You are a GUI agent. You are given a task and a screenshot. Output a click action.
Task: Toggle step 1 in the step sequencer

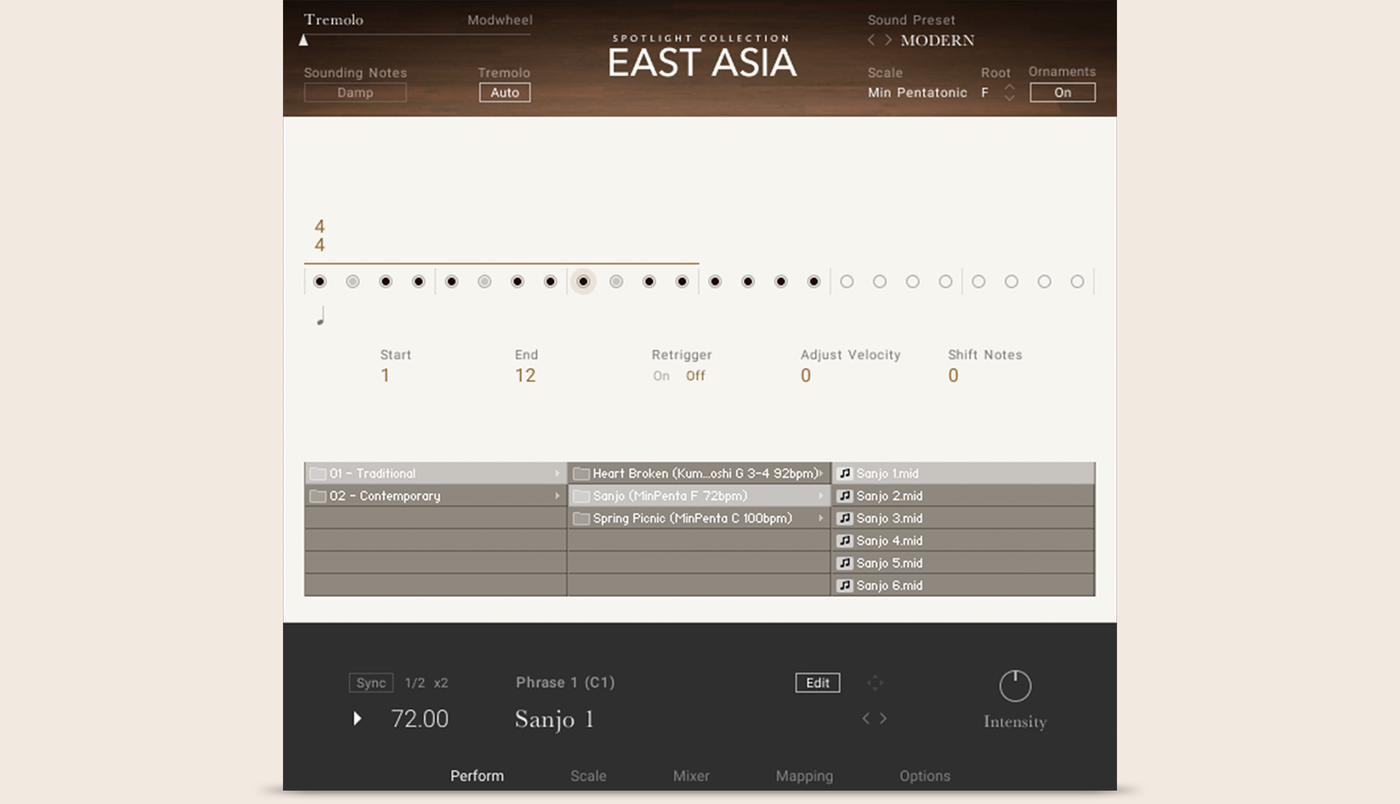click(320, 282)
